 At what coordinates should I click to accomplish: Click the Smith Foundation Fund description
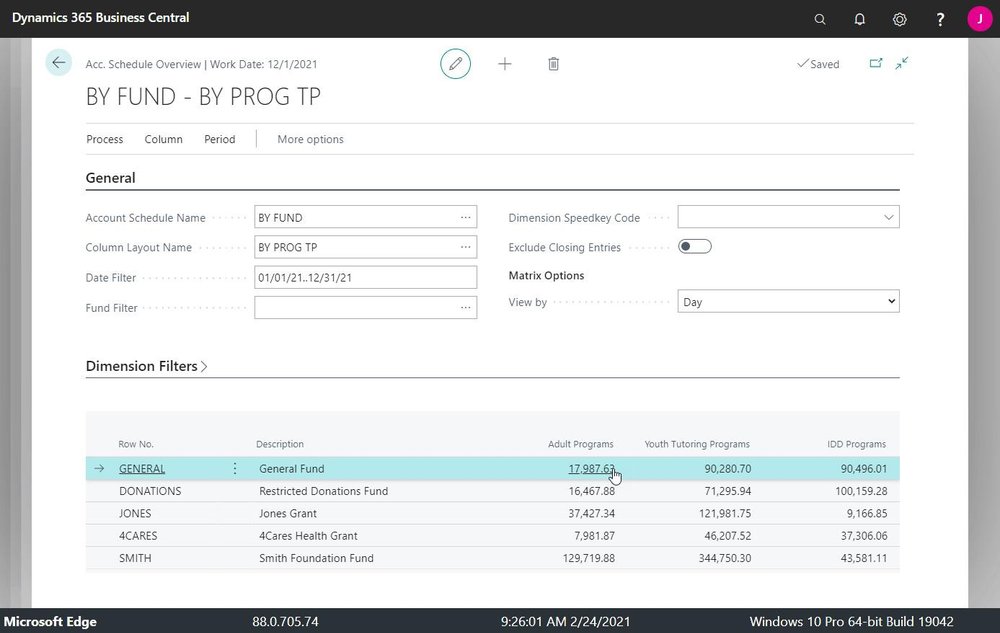pyautogui.click(x=316, y=558)
